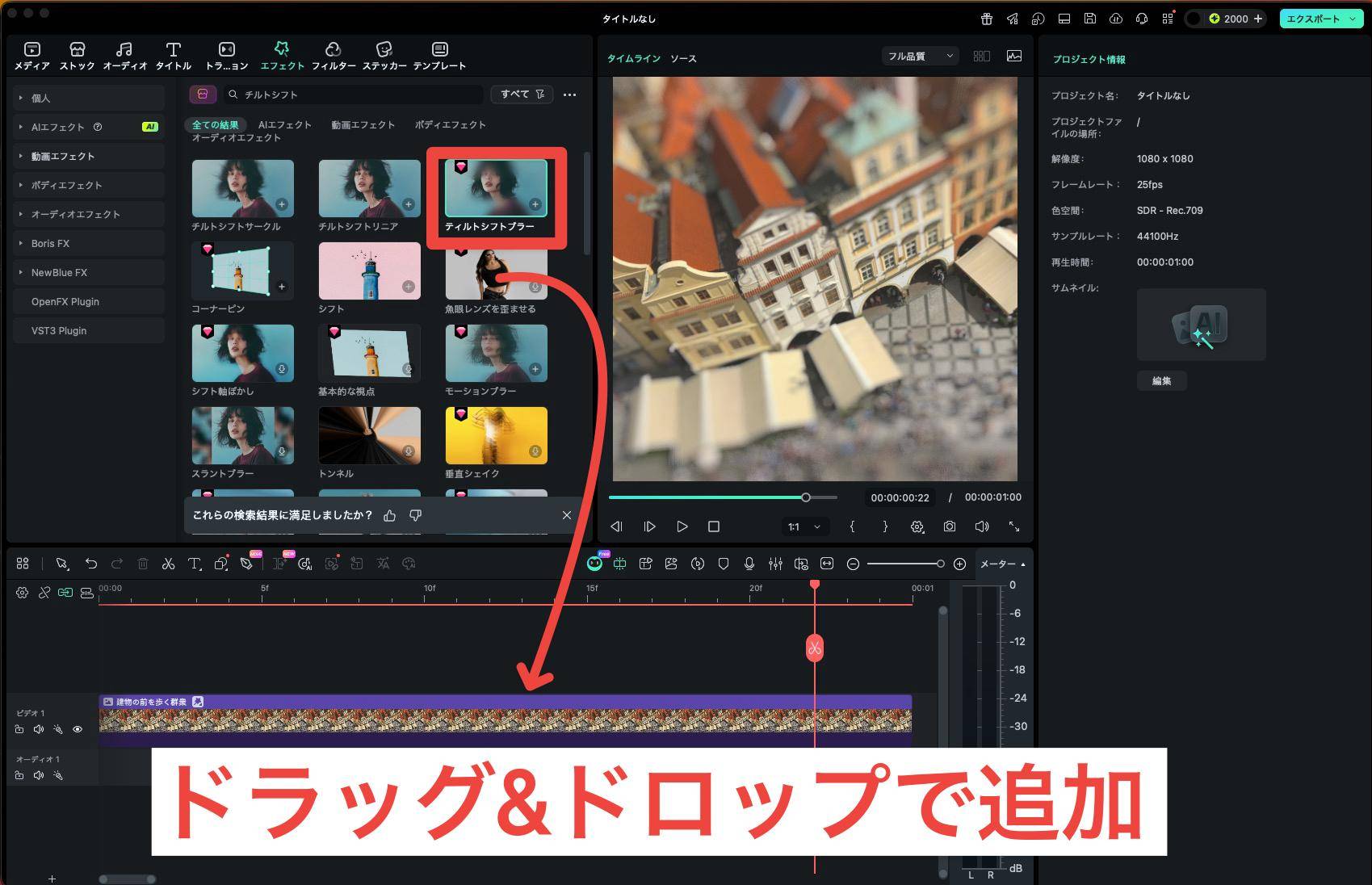This screenshot has height=885, width=1372.
Task: Add a new track with the plus icon
Action: (52, 879)
